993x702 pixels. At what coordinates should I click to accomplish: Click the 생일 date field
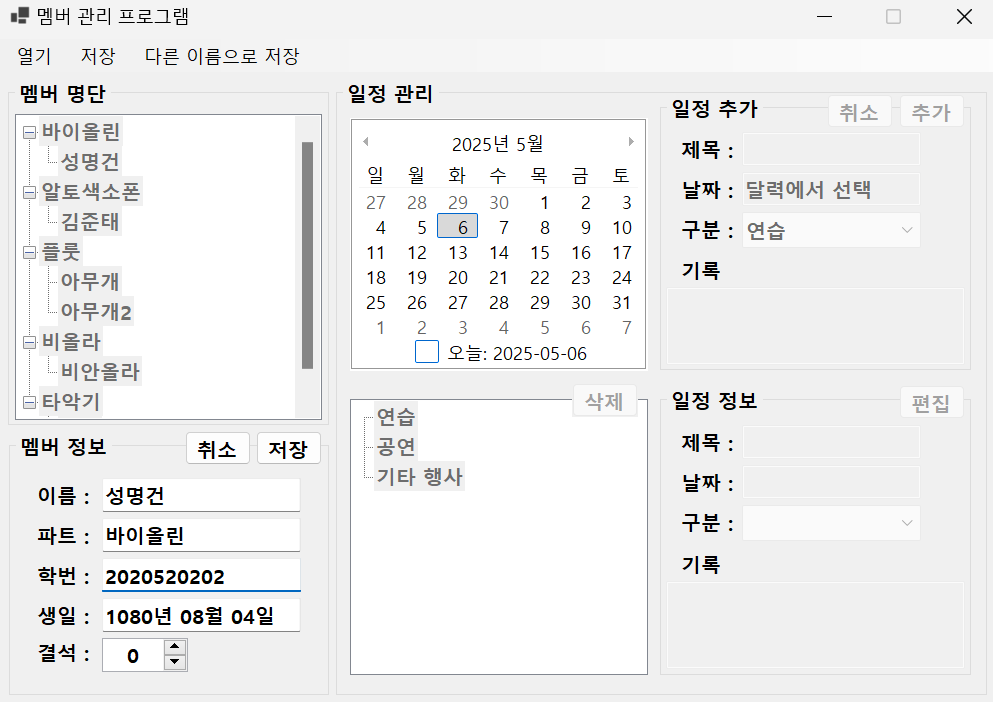click(201, 616)
